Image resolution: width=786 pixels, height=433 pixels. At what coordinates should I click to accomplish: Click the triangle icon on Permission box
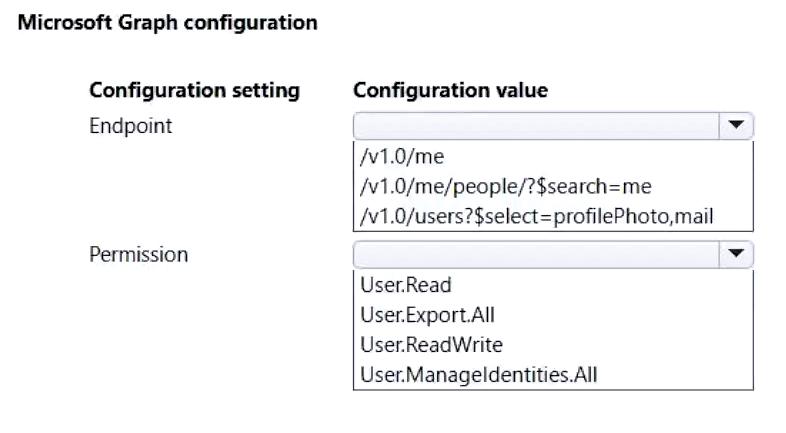pos(736,254)
